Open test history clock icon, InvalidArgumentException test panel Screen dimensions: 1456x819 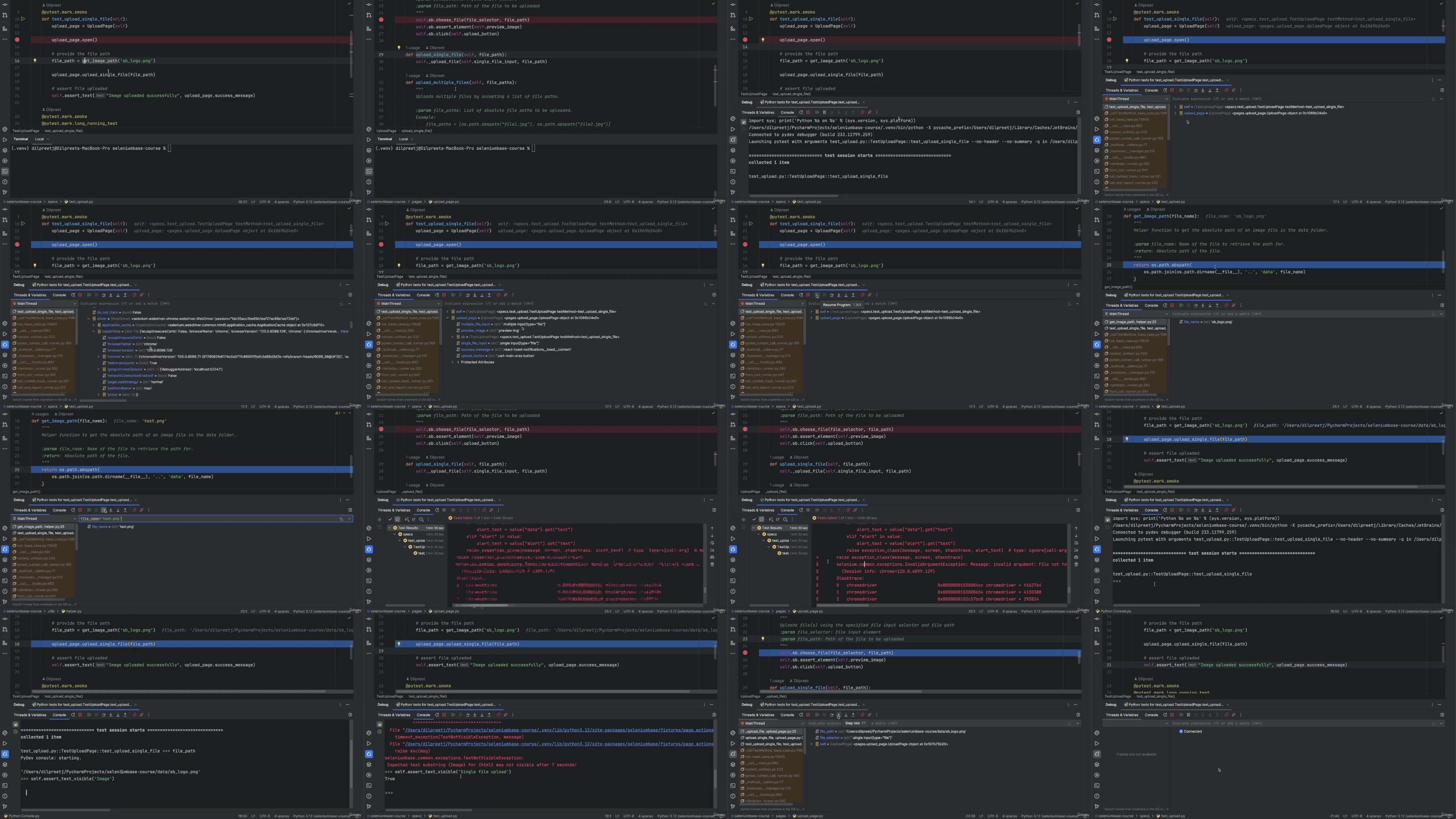pos(786,520)
